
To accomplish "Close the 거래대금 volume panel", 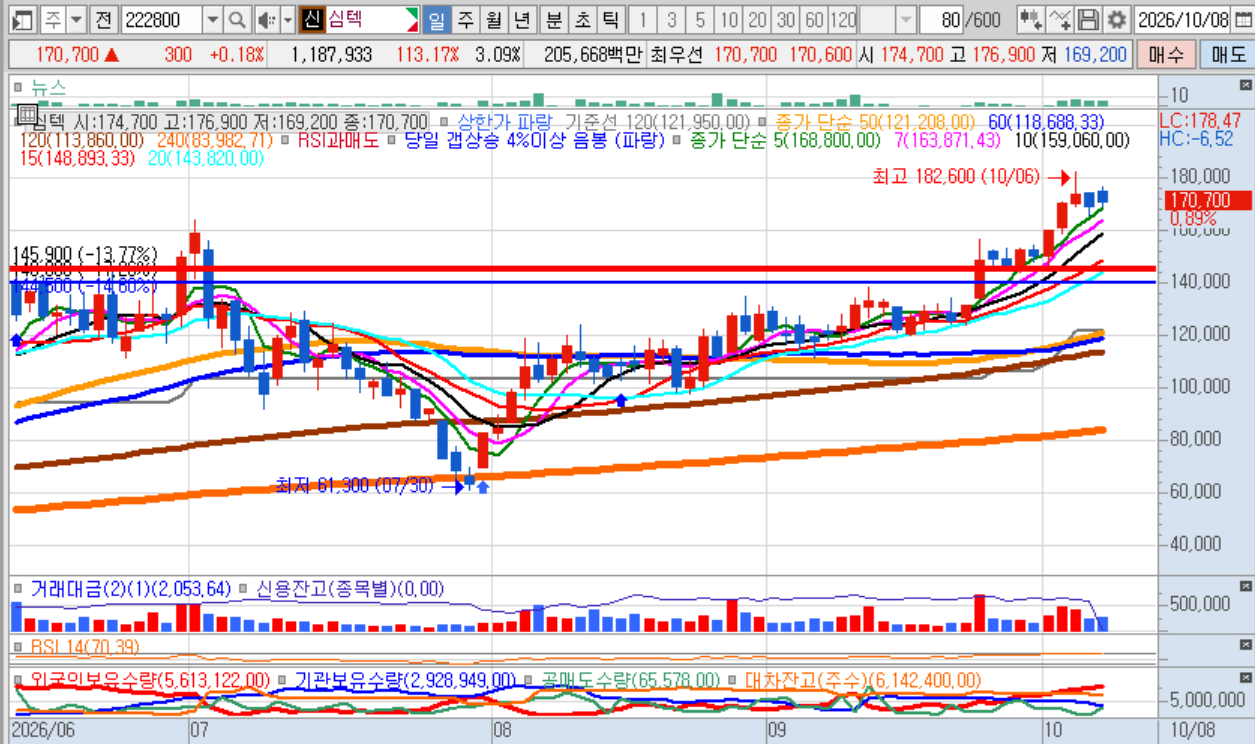I will pyautogui.click(x=1245, y=585).
